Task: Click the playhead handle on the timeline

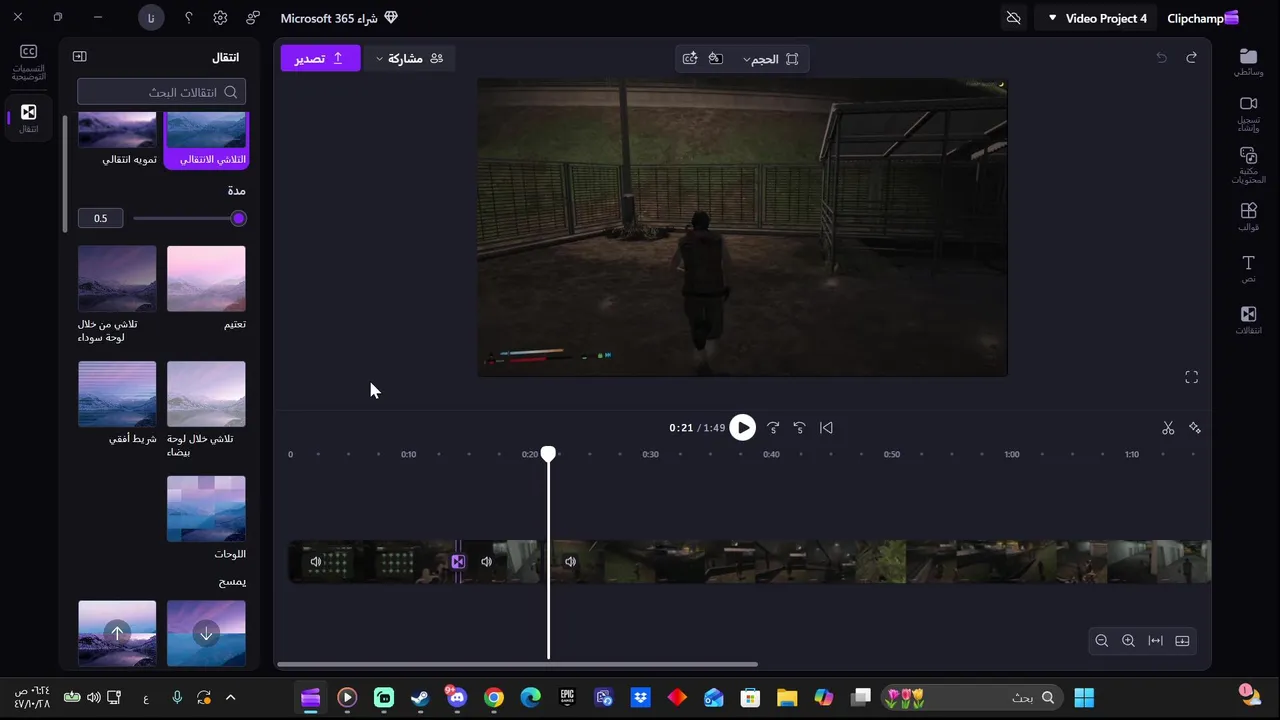Action: pyautogui.click(x=548, y=454)
